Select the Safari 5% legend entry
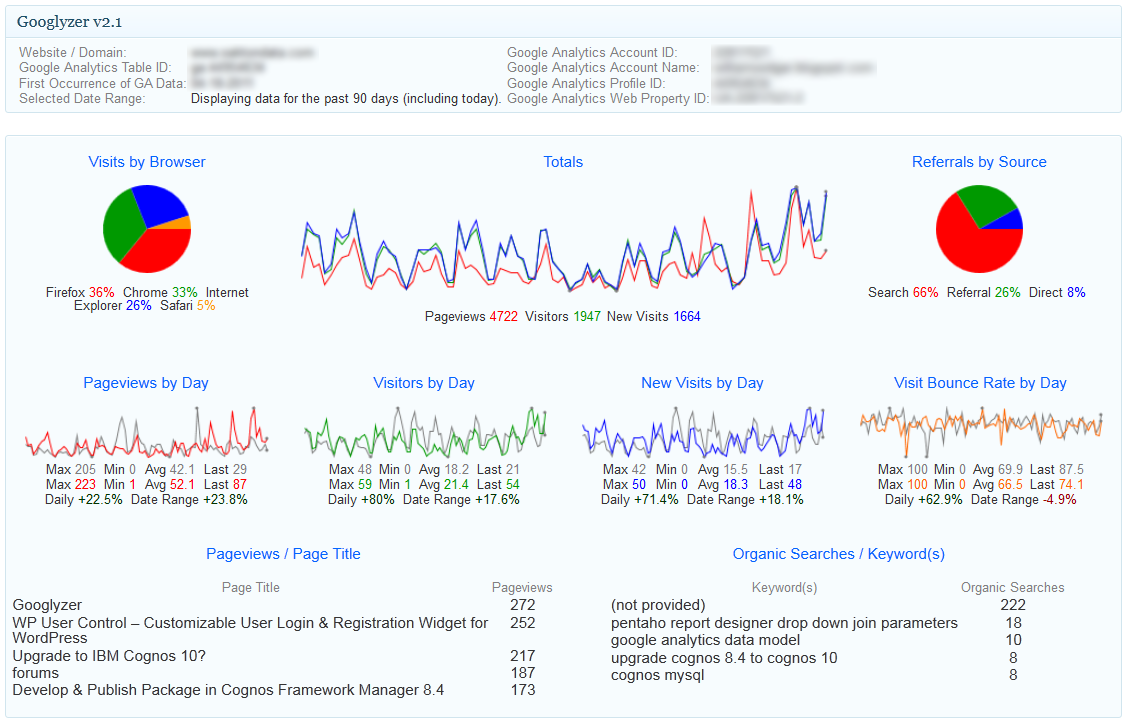 [188, 306]
